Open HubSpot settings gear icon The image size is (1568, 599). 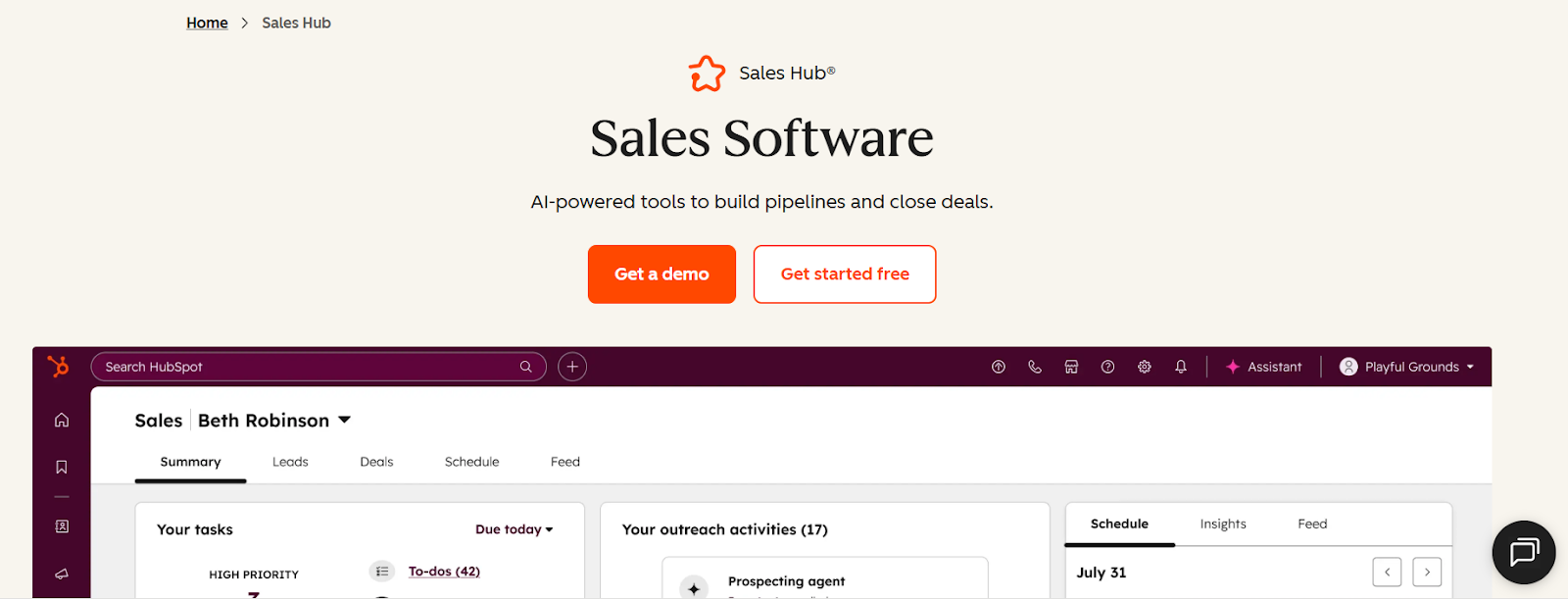[1144, 366]
